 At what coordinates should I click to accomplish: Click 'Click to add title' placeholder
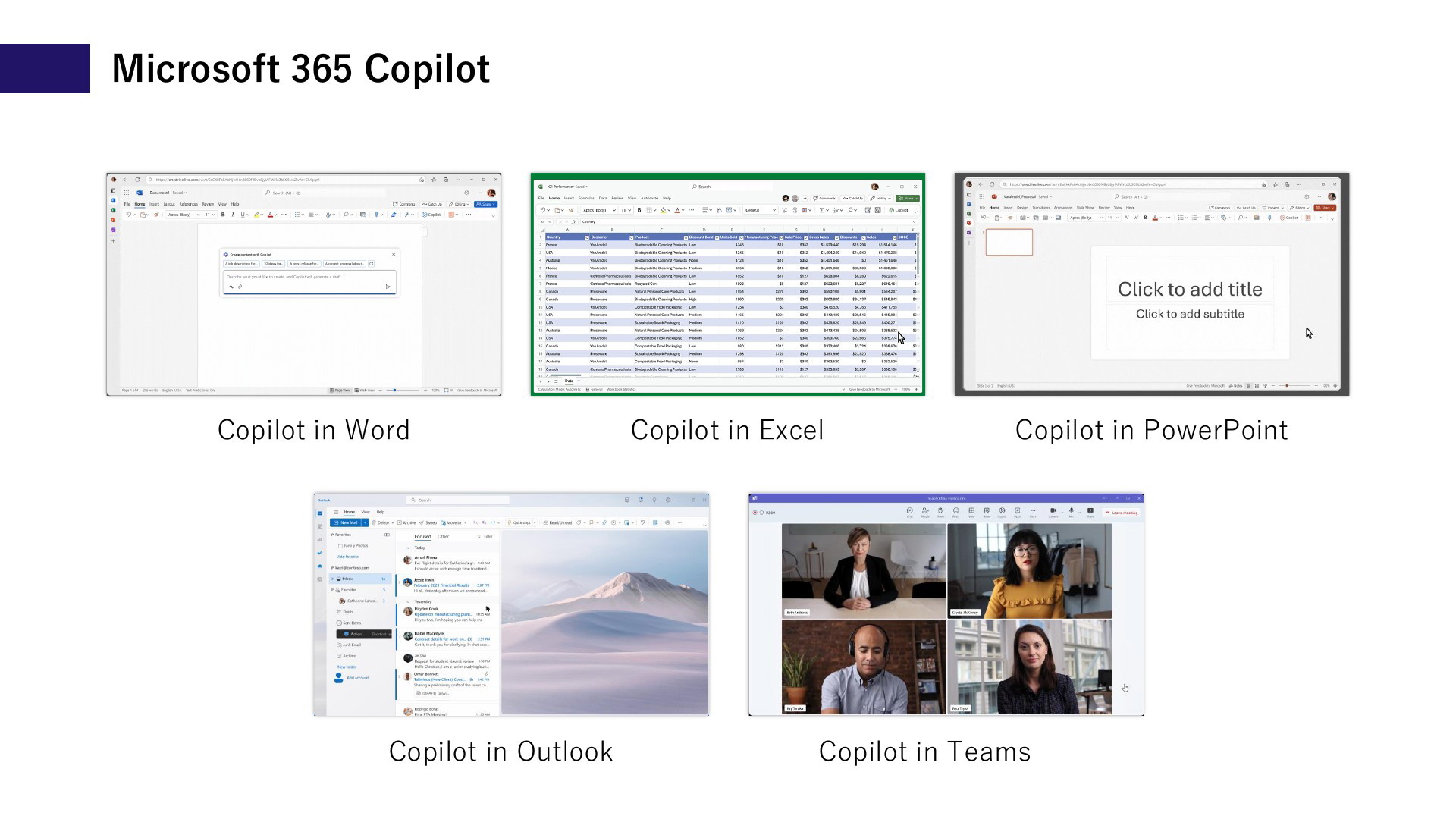[1190, 289]
